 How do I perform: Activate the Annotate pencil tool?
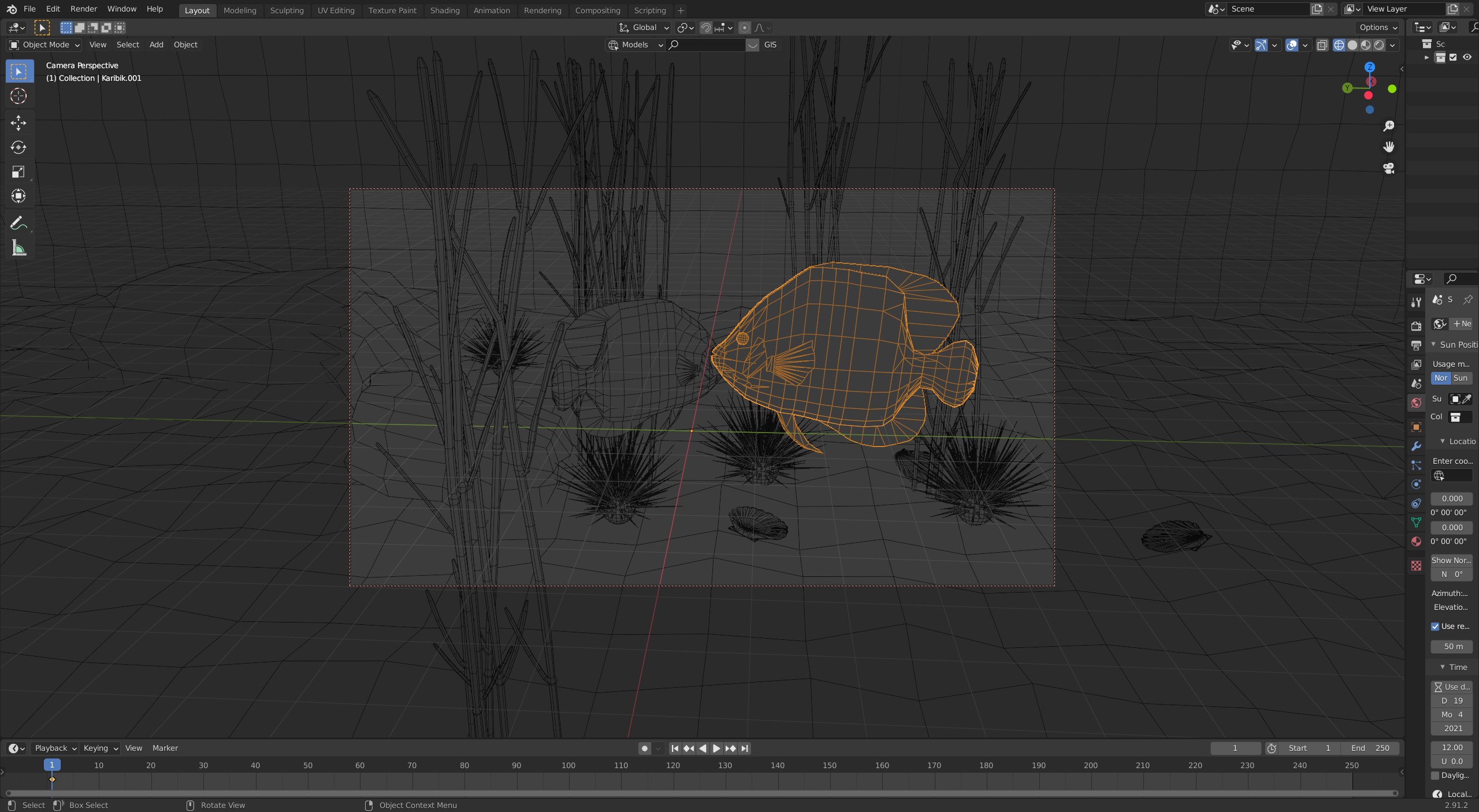point(18,223)
